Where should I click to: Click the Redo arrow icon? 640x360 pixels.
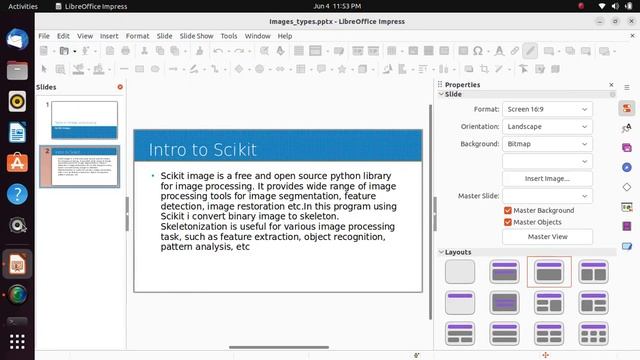[239, 51]
